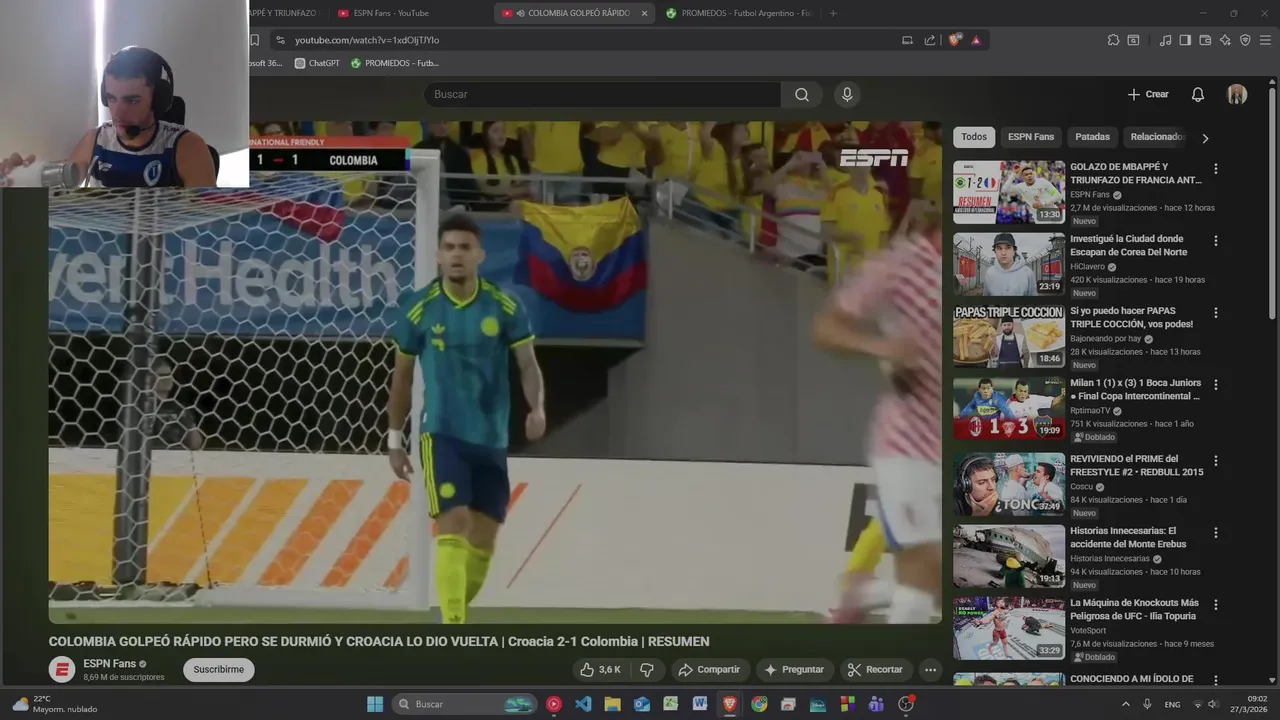Open PROMIEDOS bookmark in bookmarks bar

click(394, 63)
